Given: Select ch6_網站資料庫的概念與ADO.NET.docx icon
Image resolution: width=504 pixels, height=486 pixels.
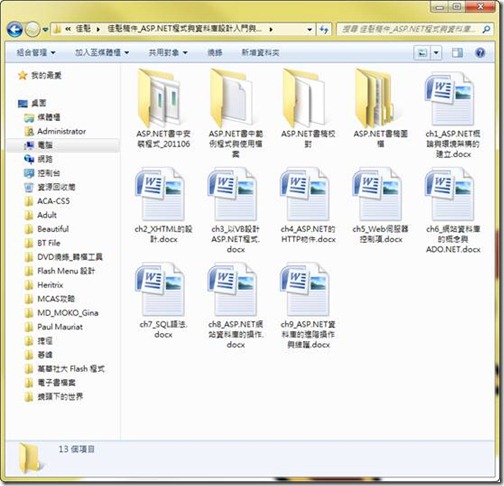Looking at the screenshot, I should (449, 194).
